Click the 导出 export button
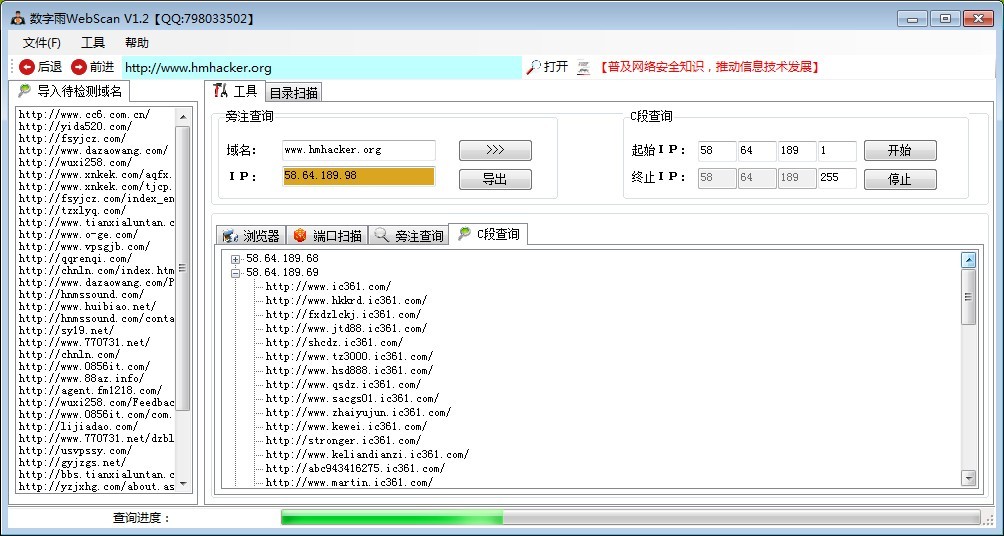 point(495,179)
